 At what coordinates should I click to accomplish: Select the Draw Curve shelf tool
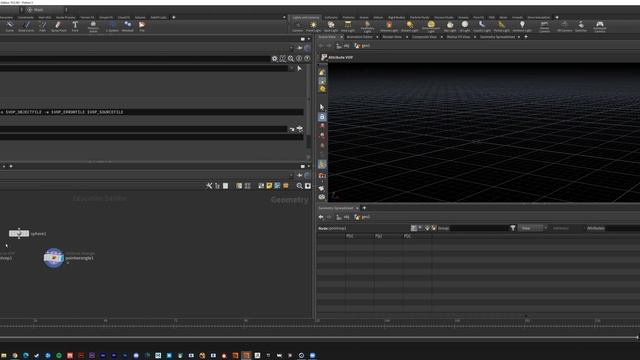point(26,27)
